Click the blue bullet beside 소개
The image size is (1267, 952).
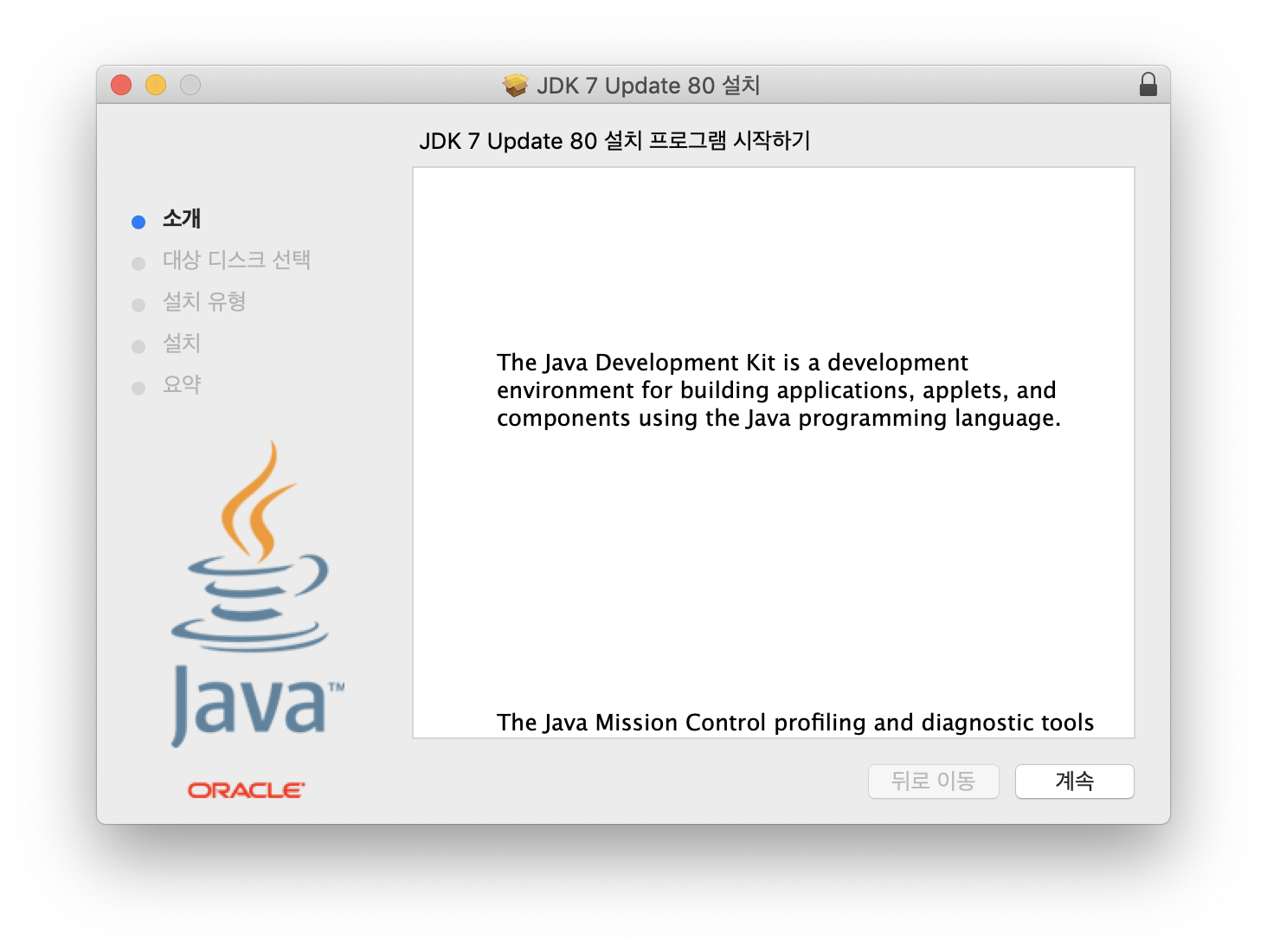click(138, 222)
